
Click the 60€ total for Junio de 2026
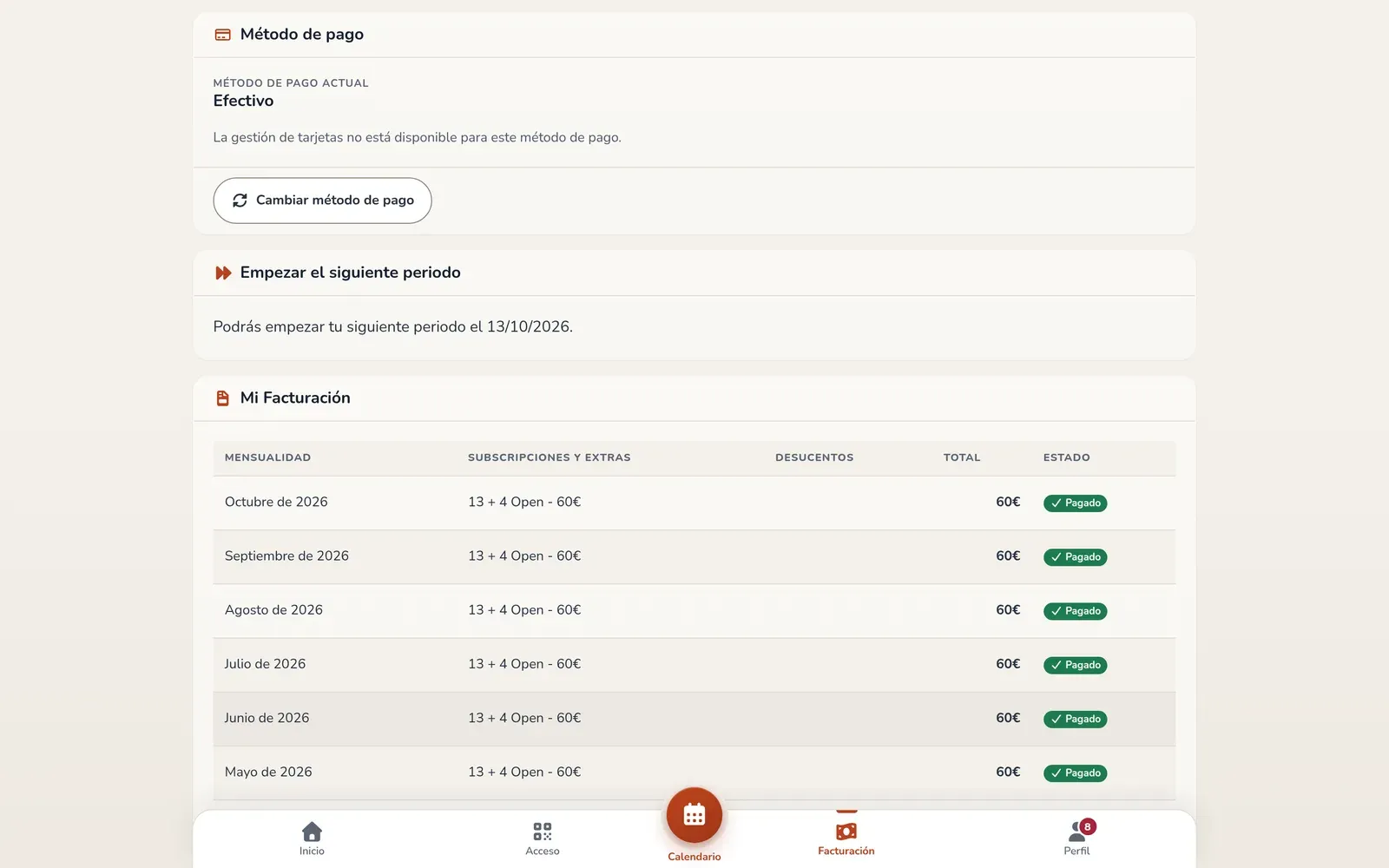tap(1008, 718)
